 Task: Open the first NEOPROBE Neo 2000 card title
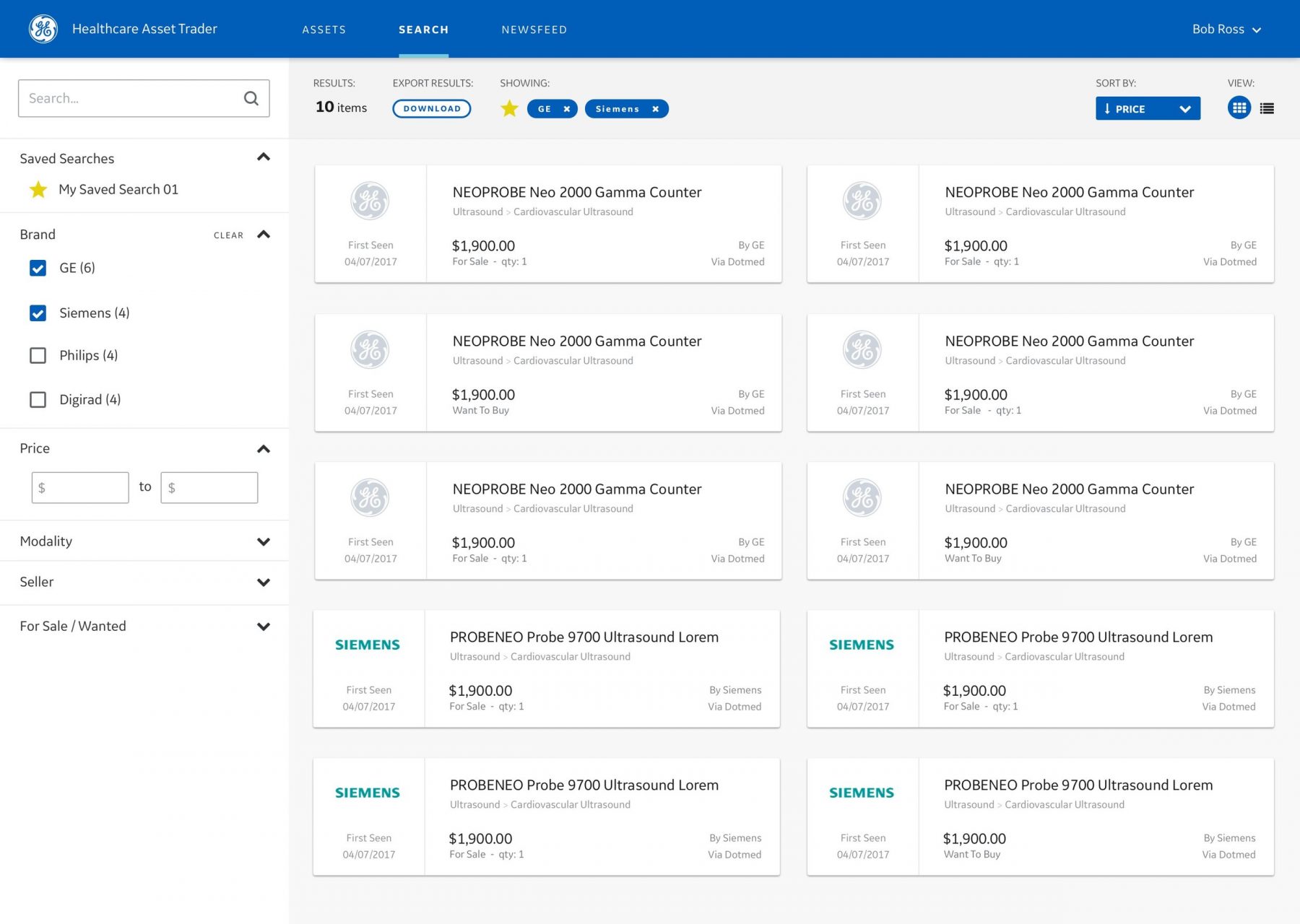pos(577,193)
